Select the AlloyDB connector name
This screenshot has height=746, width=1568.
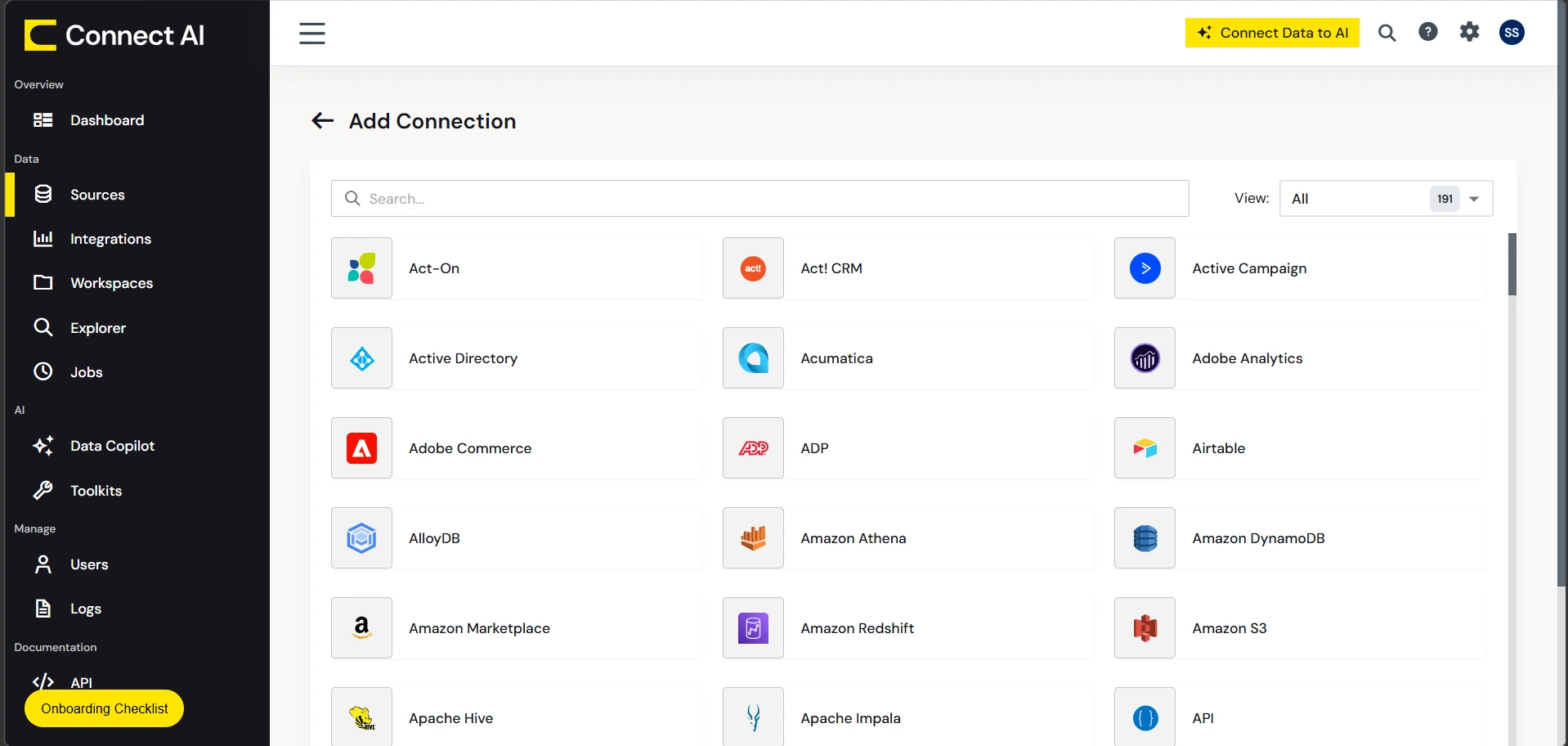[x=434, y=538]
